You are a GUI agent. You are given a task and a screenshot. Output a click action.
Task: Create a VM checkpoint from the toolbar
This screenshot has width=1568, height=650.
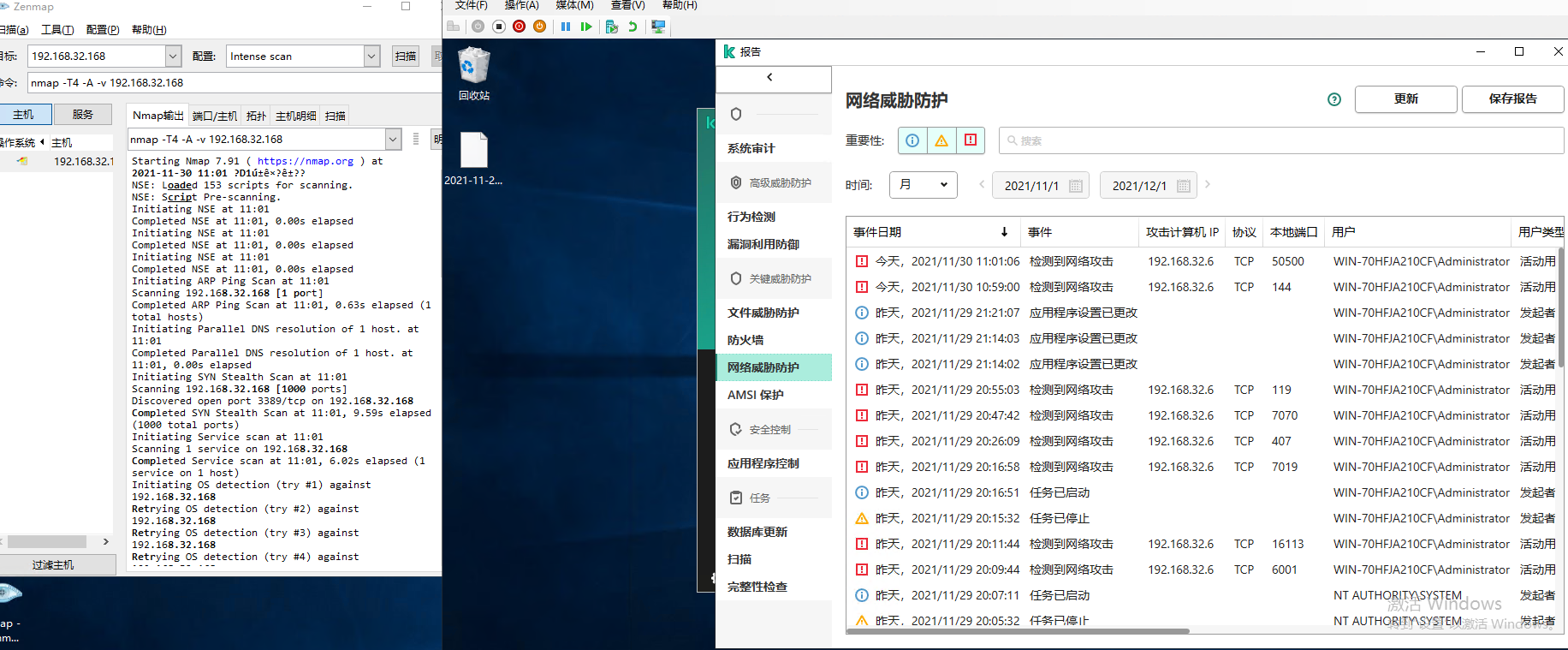coord(611,27)
